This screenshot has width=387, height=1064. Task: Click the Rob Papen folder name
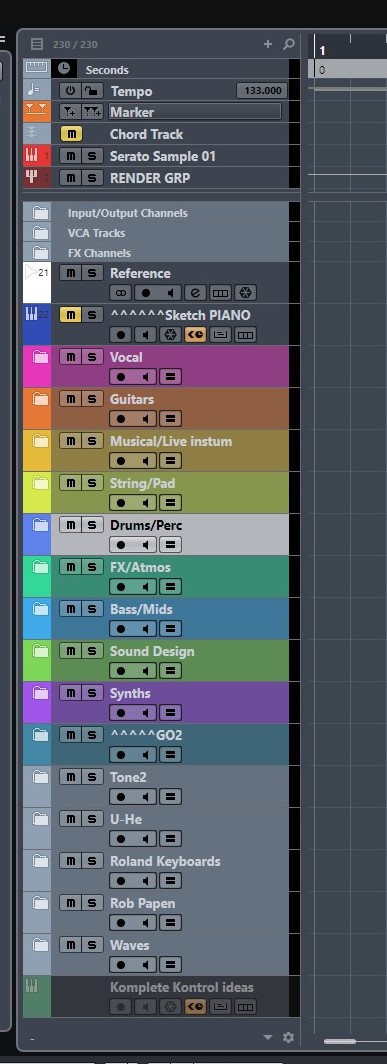[143, 904]
